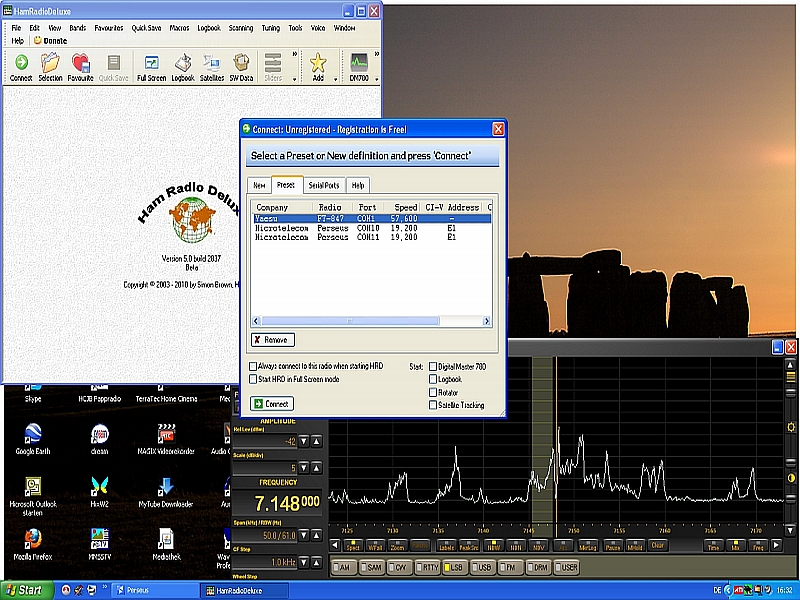800x600 pixels.
Task: Select LSB demodulation mode in Perseus
Action: pos(454,567)
